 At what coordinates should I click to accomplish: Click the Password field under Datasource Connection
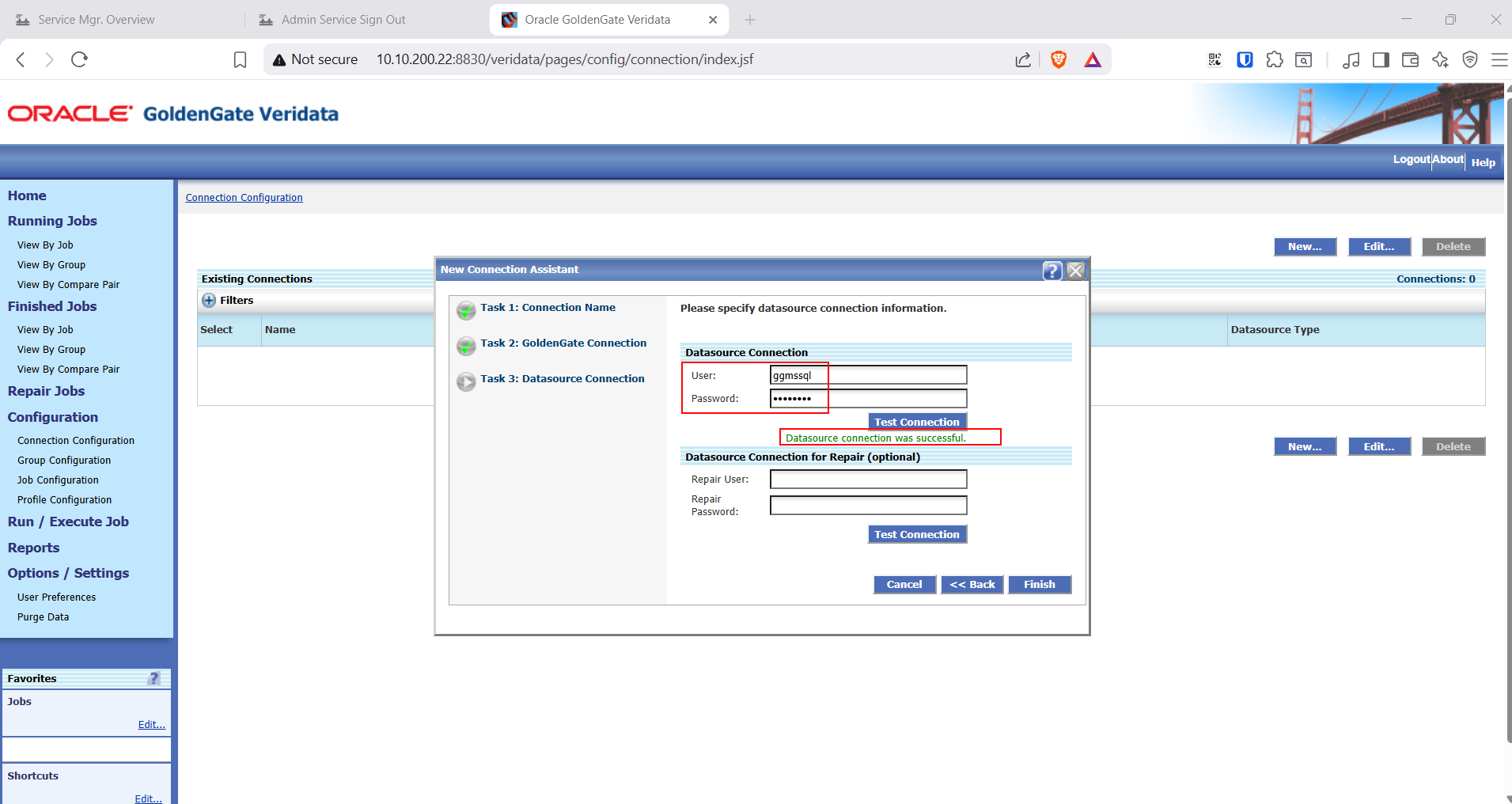coord(868,398)
